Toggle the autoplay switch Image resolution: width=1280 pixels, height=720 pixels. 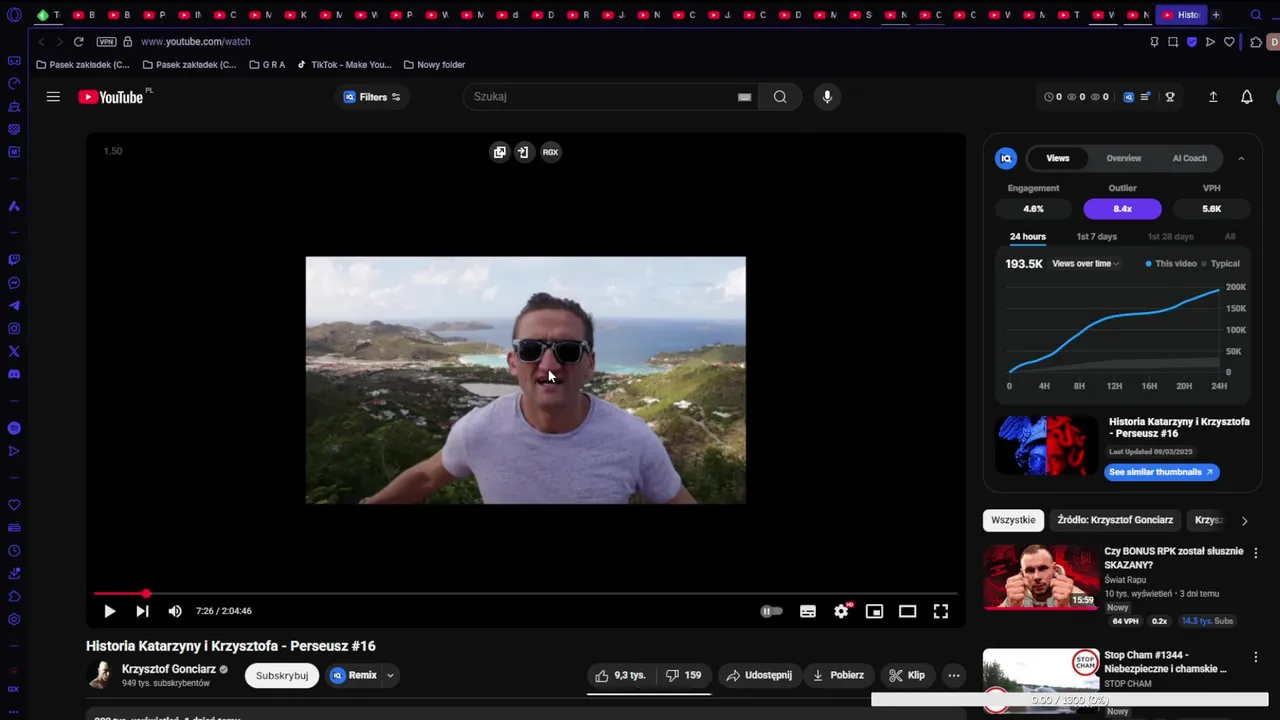click(x=771, y=611)
